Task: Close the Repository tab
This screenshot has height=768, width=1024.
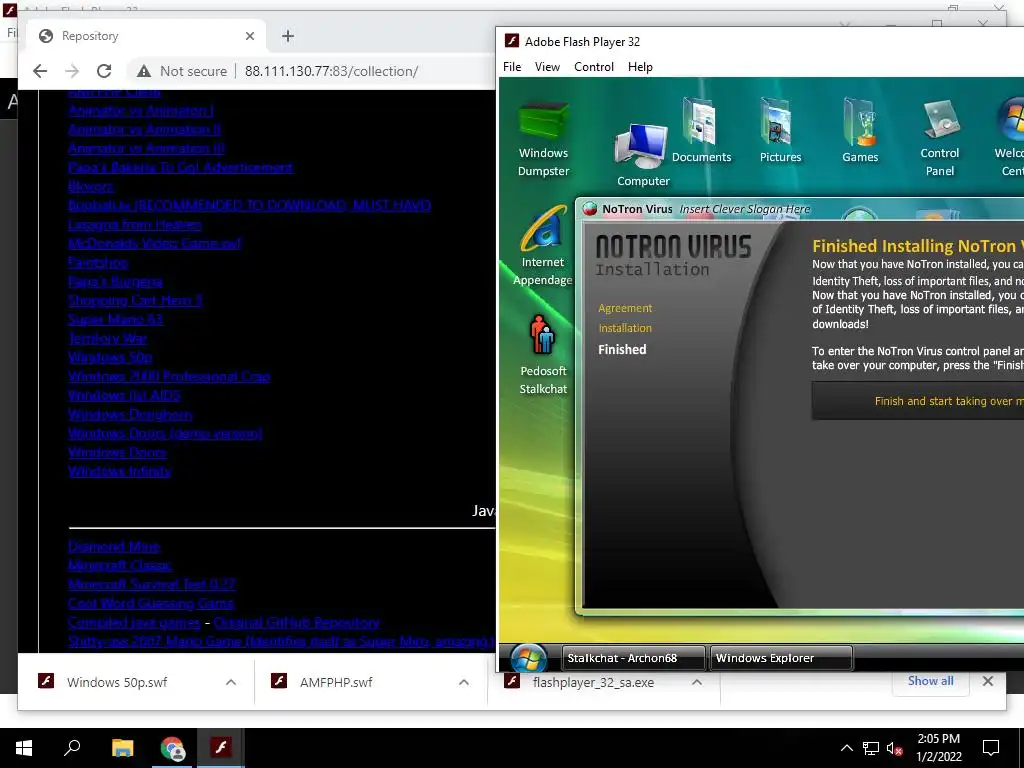Action: pyautogui.click(x=249, y=36)
